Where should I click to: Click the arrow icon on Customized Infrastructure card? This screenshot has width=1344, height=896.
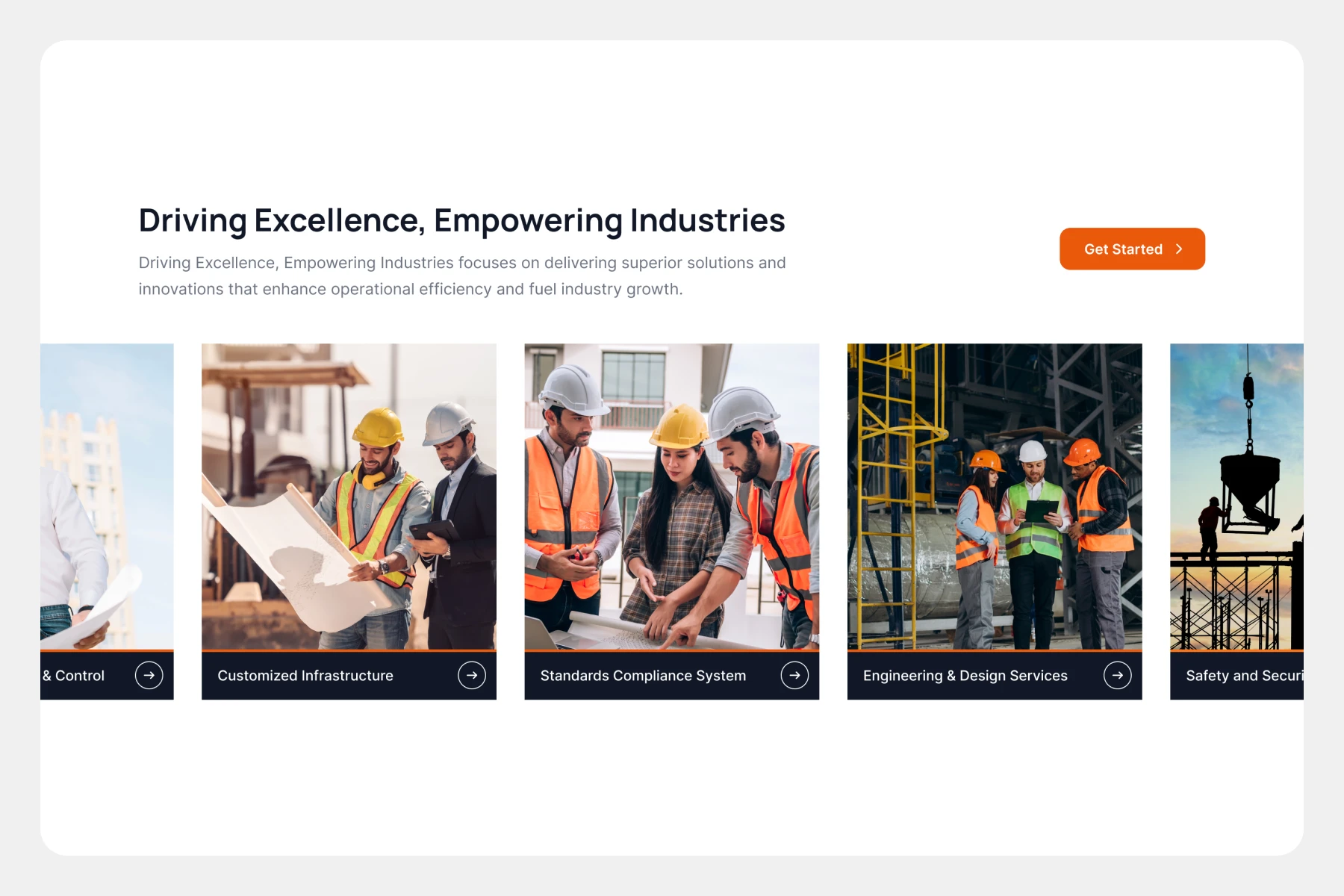(x=472, y=675)
